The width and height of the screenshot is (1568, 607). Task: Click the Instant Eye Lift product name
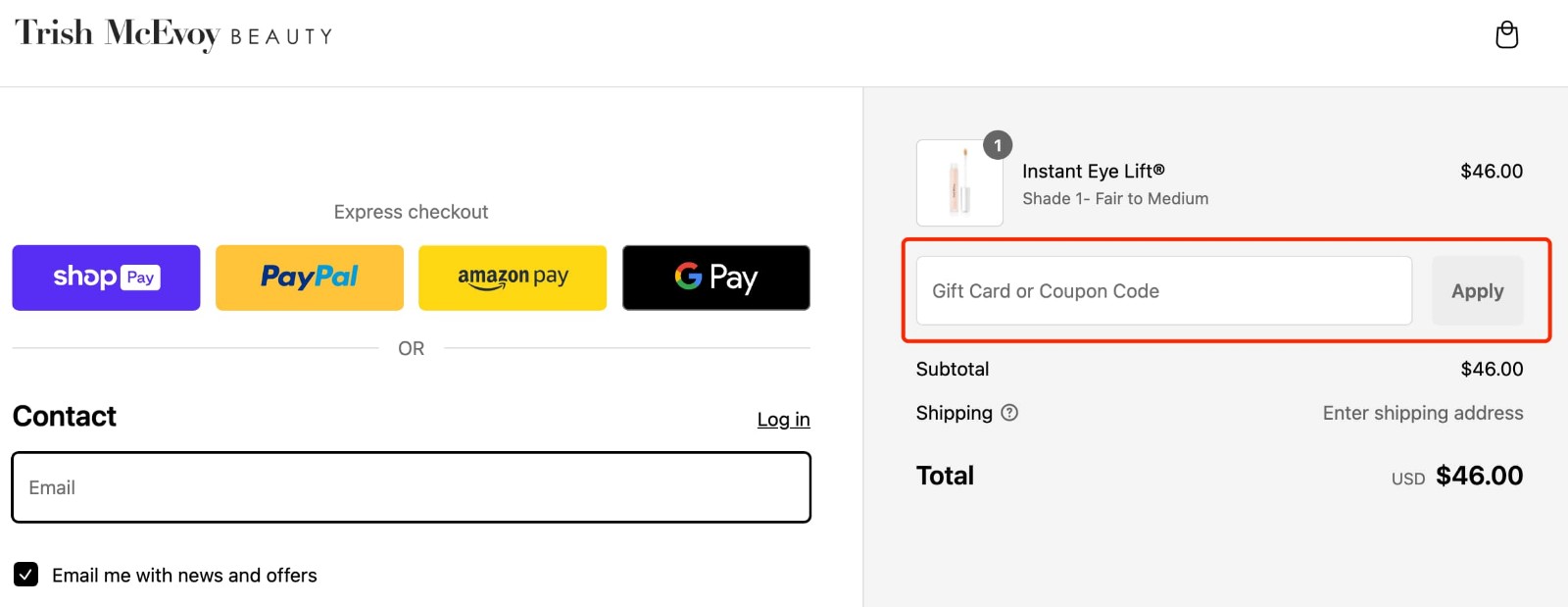1093,172
